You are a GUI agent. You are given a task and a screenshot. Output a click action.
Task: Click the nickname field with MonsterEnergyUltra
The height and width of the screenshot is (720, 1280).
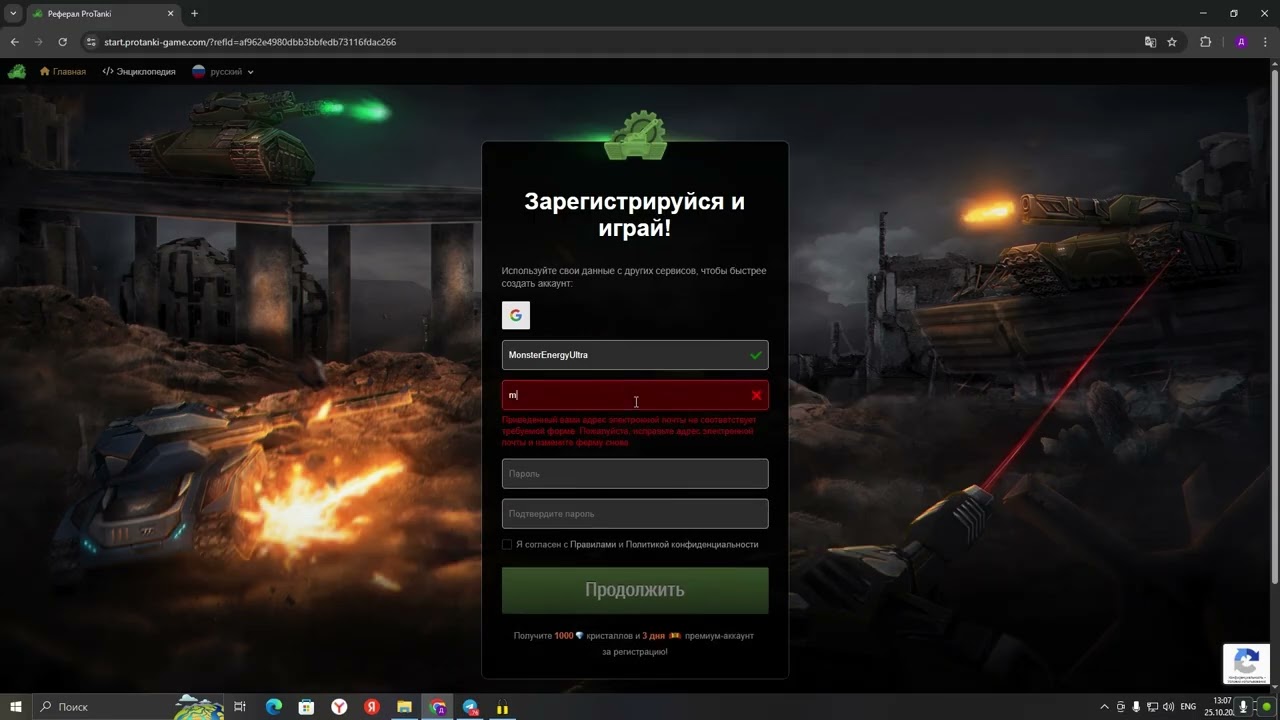click(x=635, y=355)
